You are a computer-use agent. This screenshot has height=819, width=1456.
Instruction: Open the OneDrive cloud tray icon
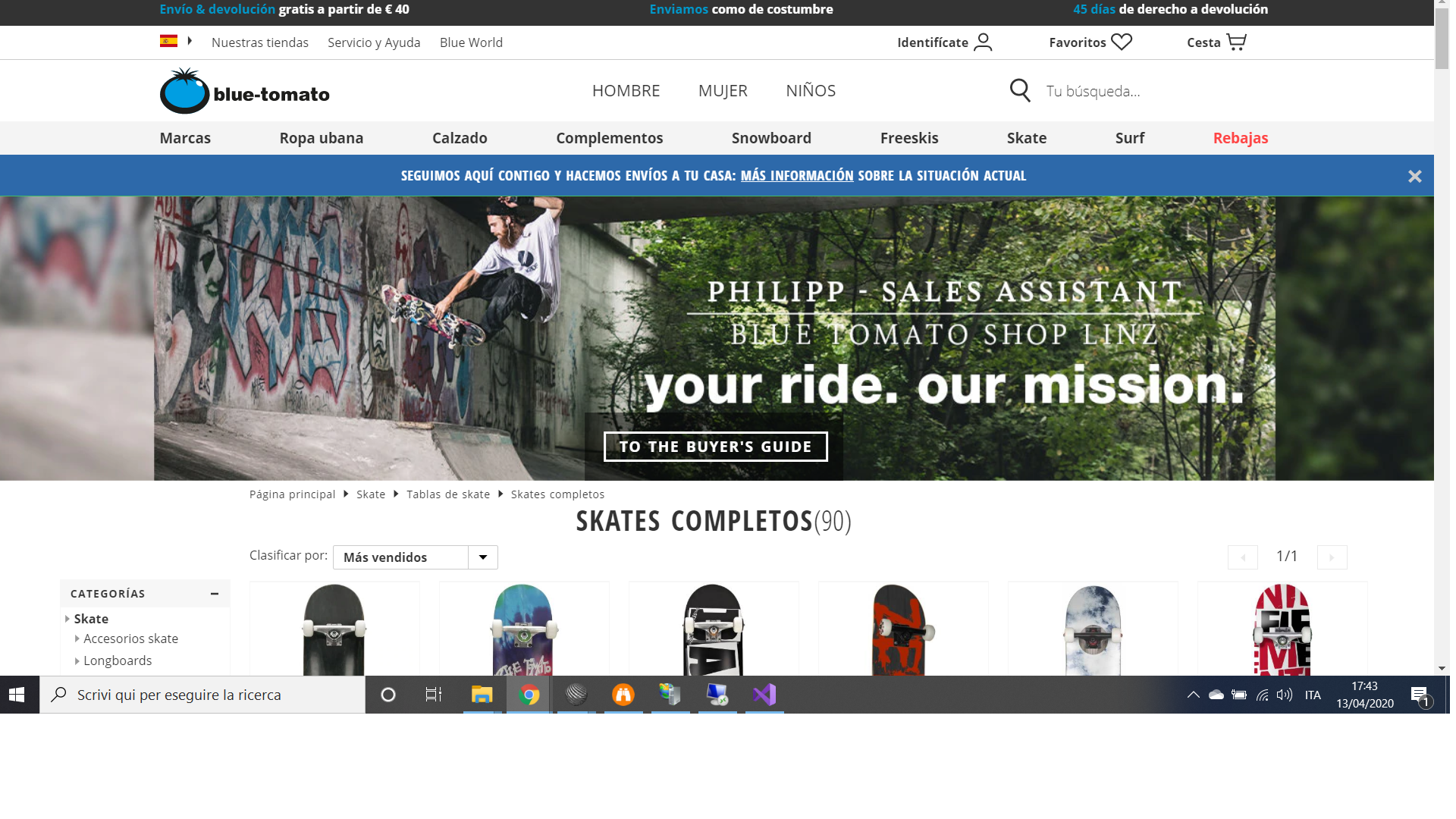(1216, 695)
